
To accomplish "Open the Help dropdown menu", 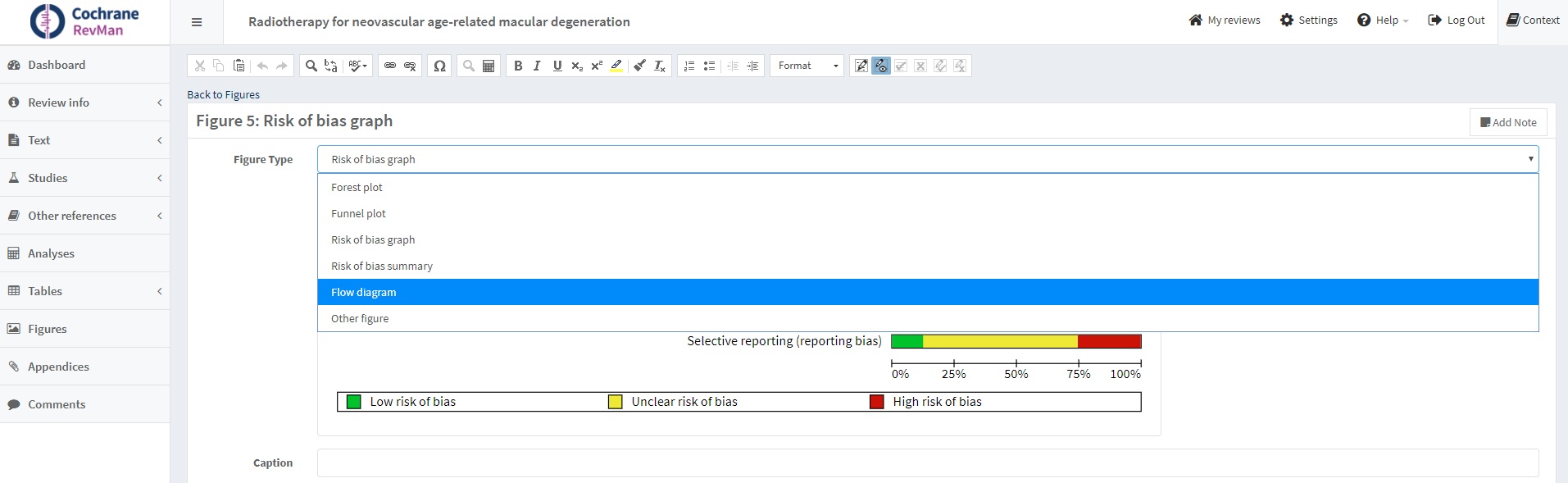I will coord(1383,21).
